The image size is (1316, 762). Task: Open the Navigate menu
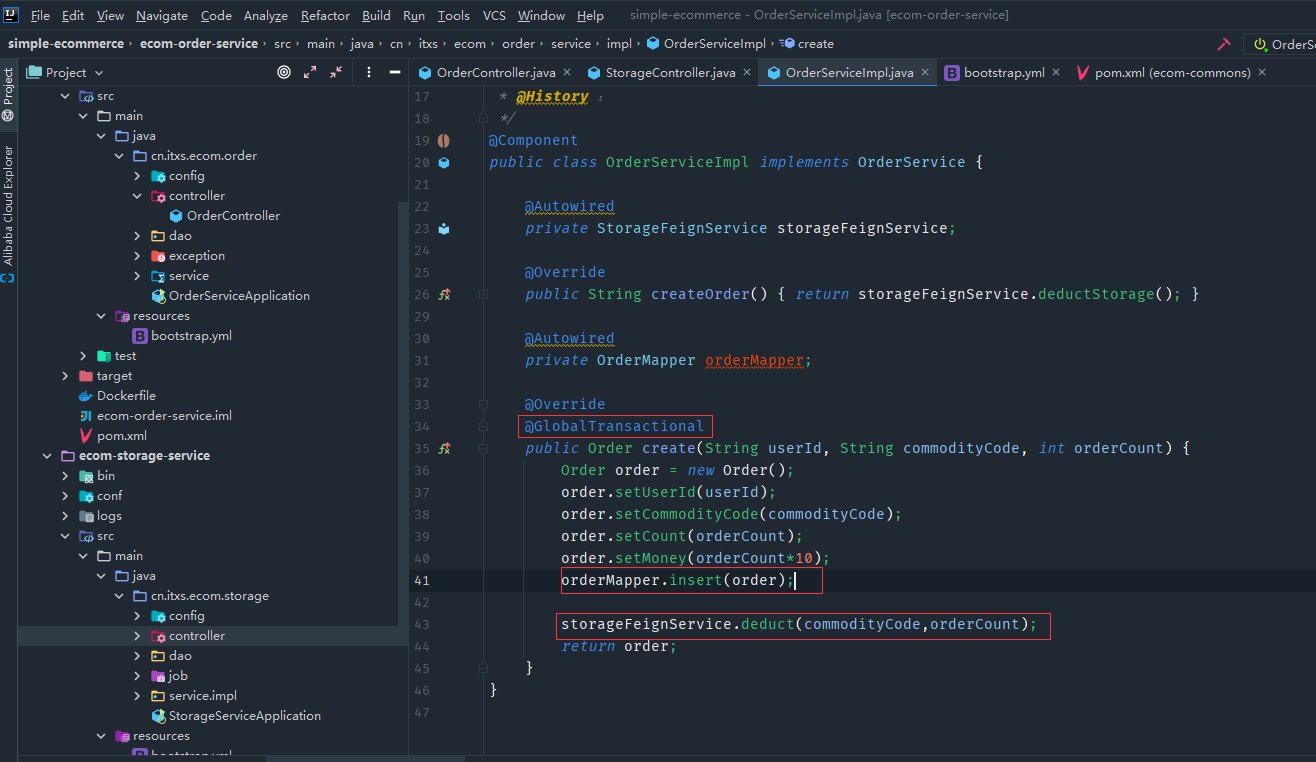tap(162, 15)
